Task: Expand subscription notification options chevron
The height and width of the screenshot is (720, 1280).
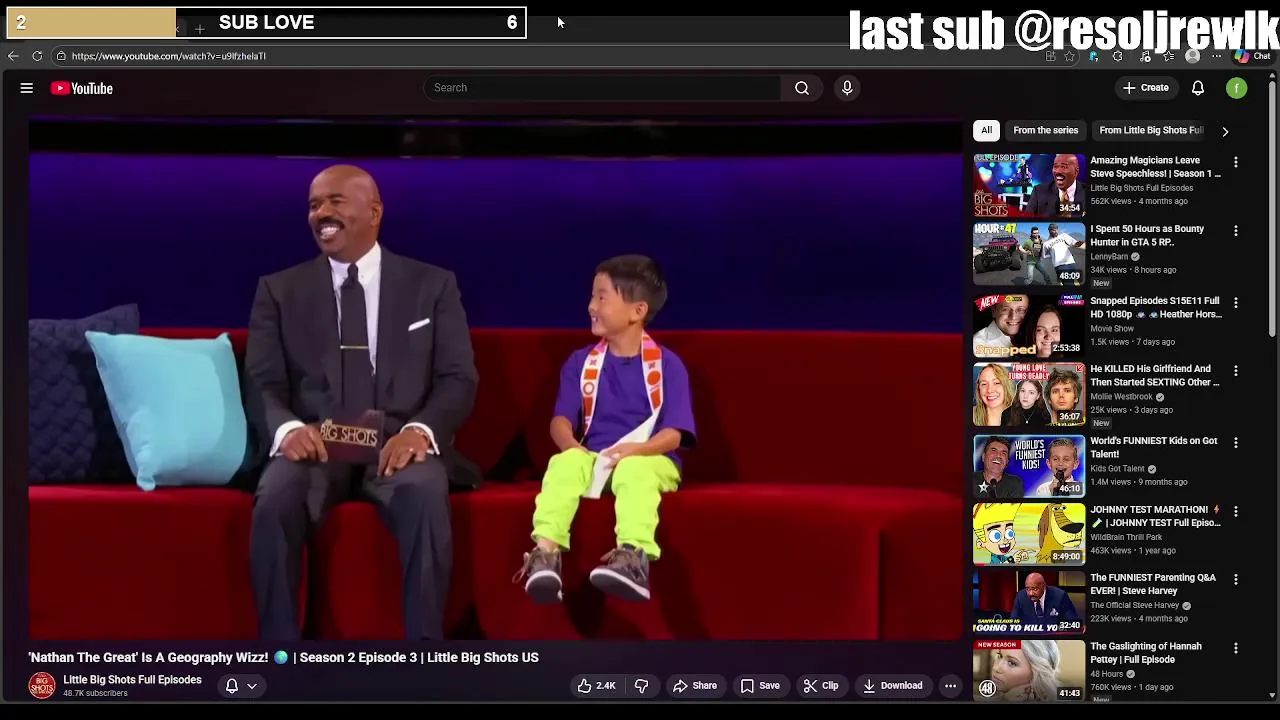Action: click(252, 686)
